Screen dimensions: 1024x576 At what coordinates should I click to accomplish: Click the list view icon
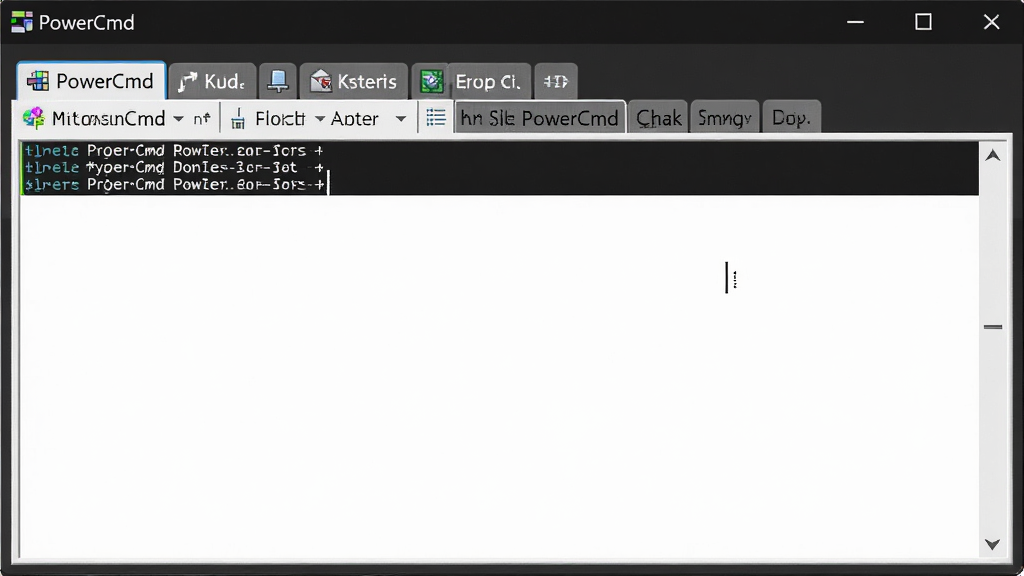tap(436, 118)
